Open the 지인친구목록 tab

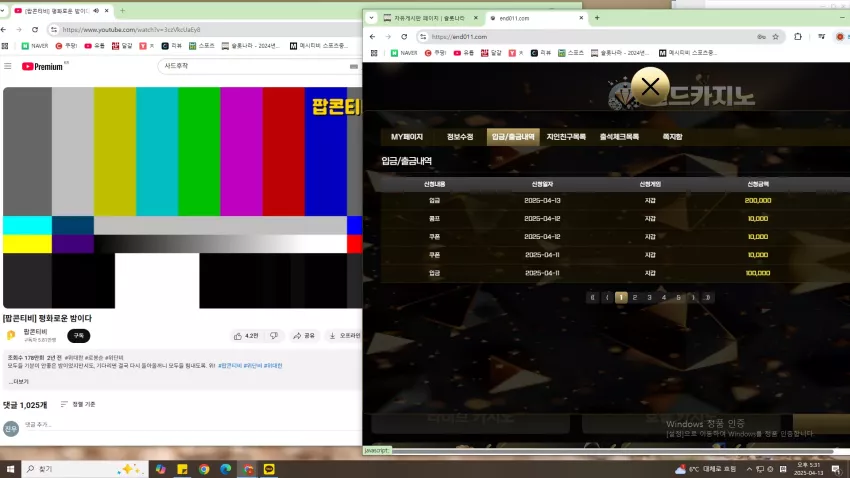click(x=566, y=137)
